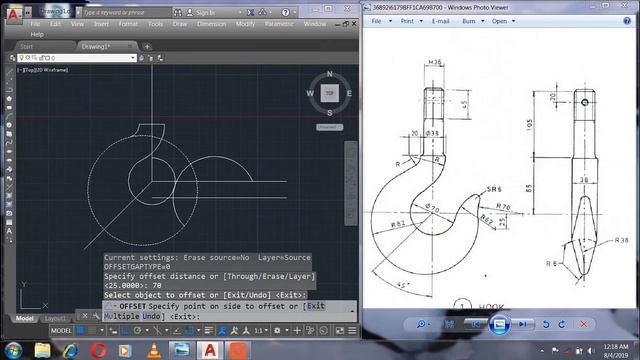The height and width of the screenshot is (360, 640).
Task: Click Undo option in OFFSET command prompt
Action: click(x=151, y=316)
